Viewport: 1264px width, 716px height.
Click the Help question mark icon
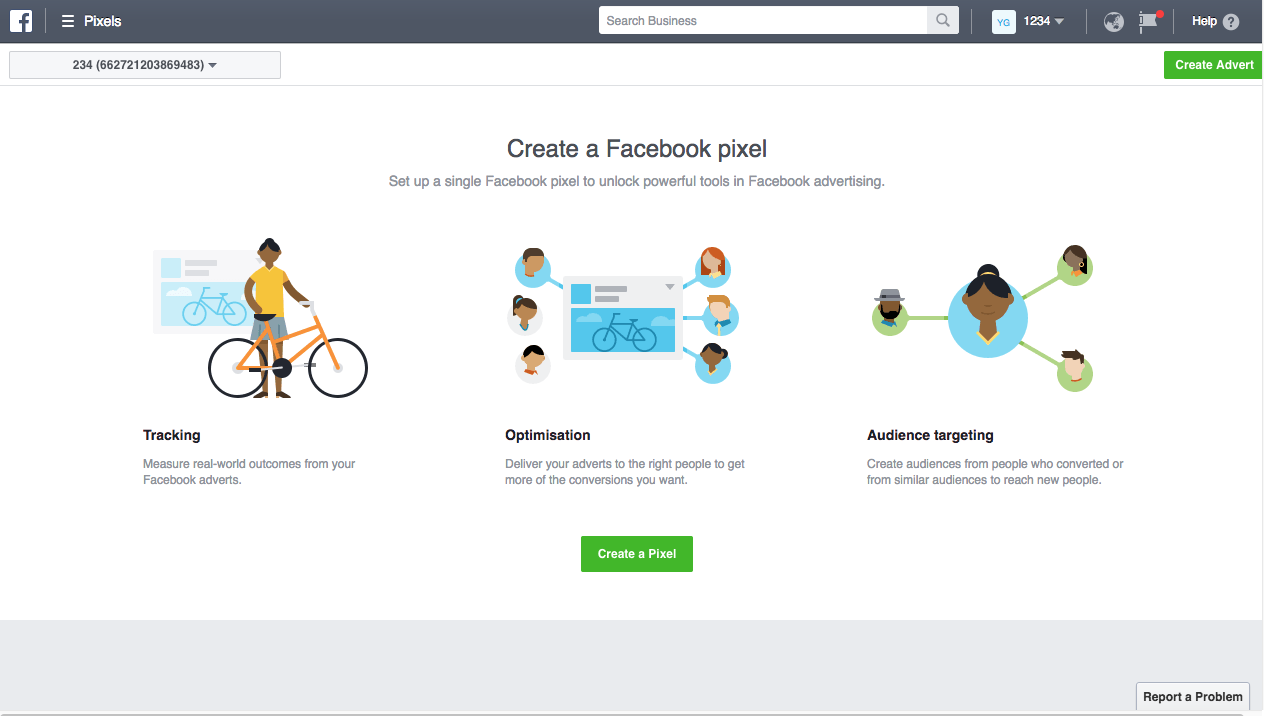1231,22
